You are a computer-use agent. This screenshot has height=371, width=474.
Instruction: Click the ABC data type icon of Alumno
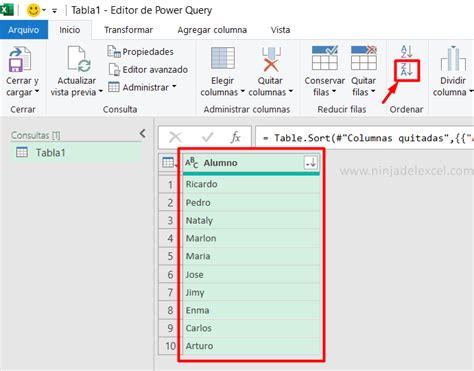coord(191,163)
